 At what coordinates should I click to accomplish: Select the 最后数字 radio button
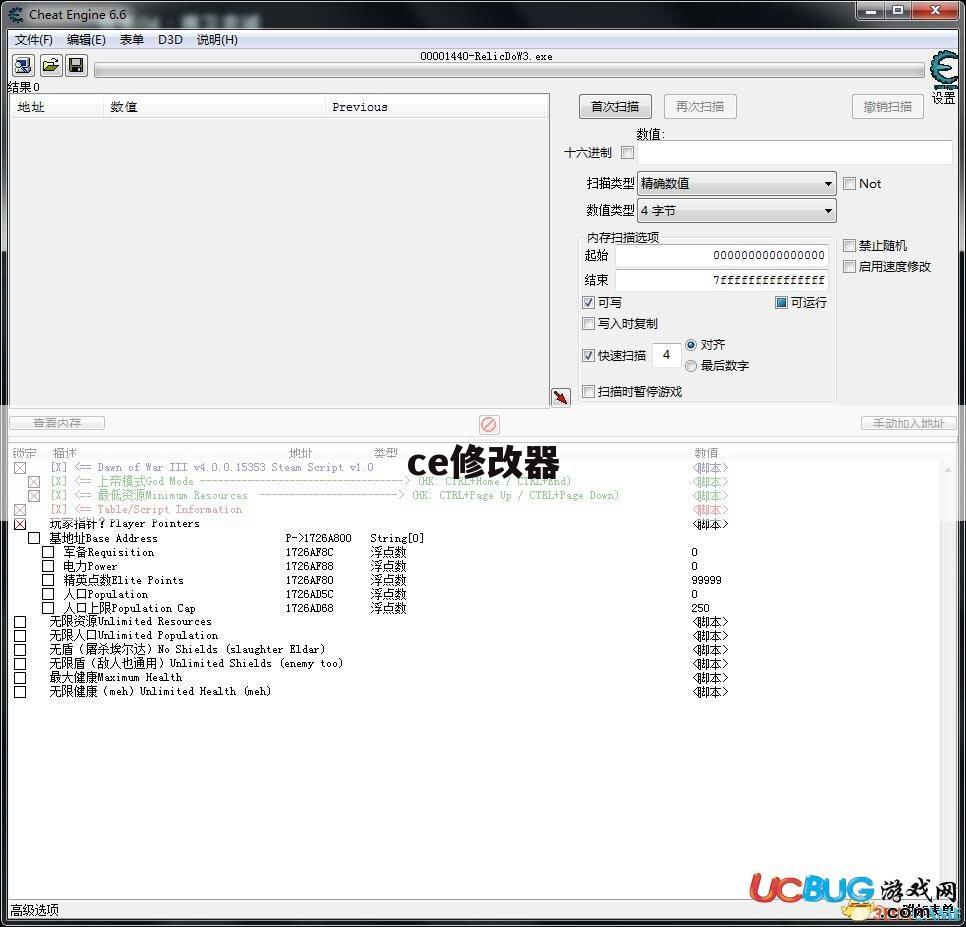tap(691, 366)
